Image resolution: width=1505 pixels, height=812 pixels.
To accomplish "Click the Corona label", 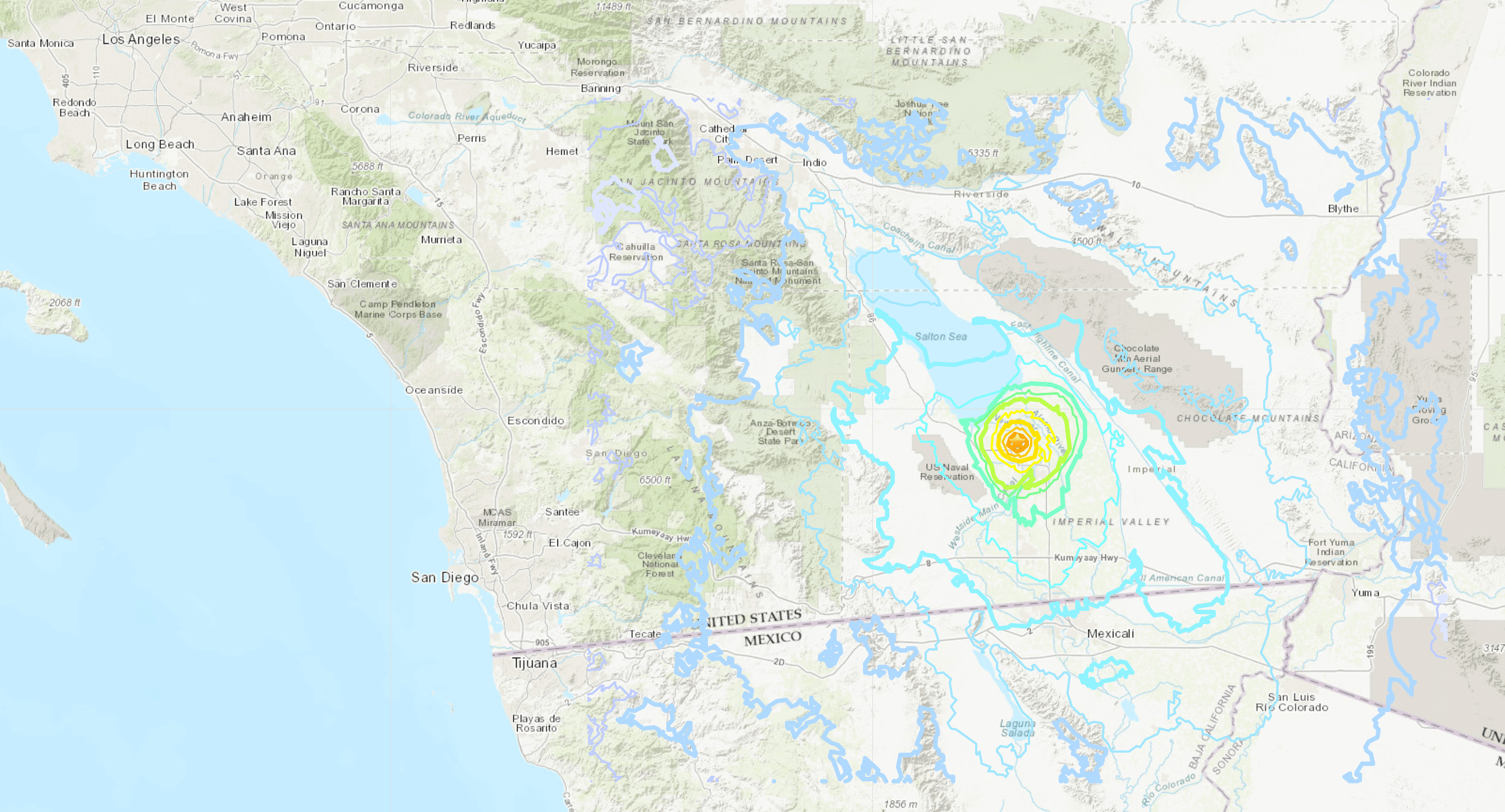I will pos(360,109).
